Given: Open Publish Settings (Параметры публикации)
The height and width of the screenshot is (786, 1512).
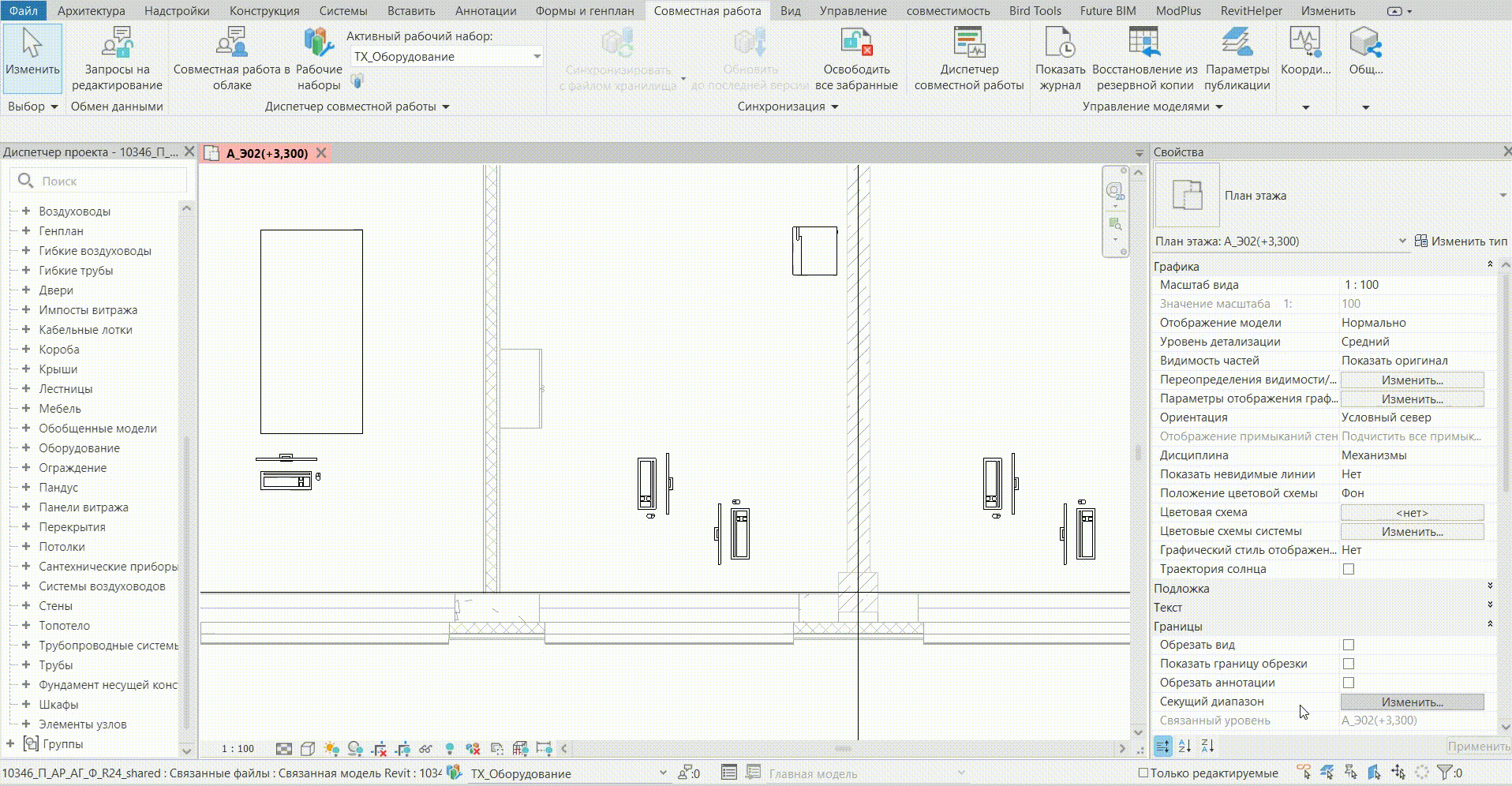Looking at the screenshot, I should [1237, 59].
